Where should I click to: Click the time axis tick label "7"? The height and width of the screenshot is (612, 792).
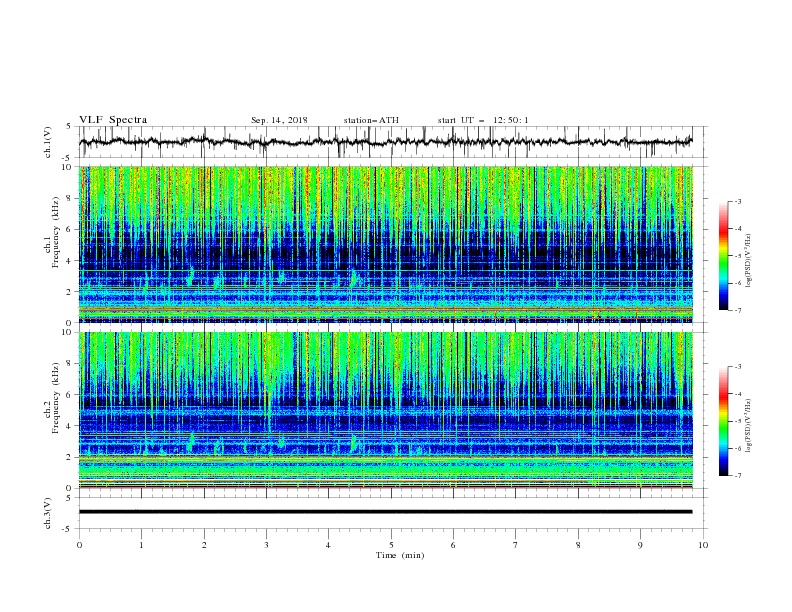(x=515, y=545)
